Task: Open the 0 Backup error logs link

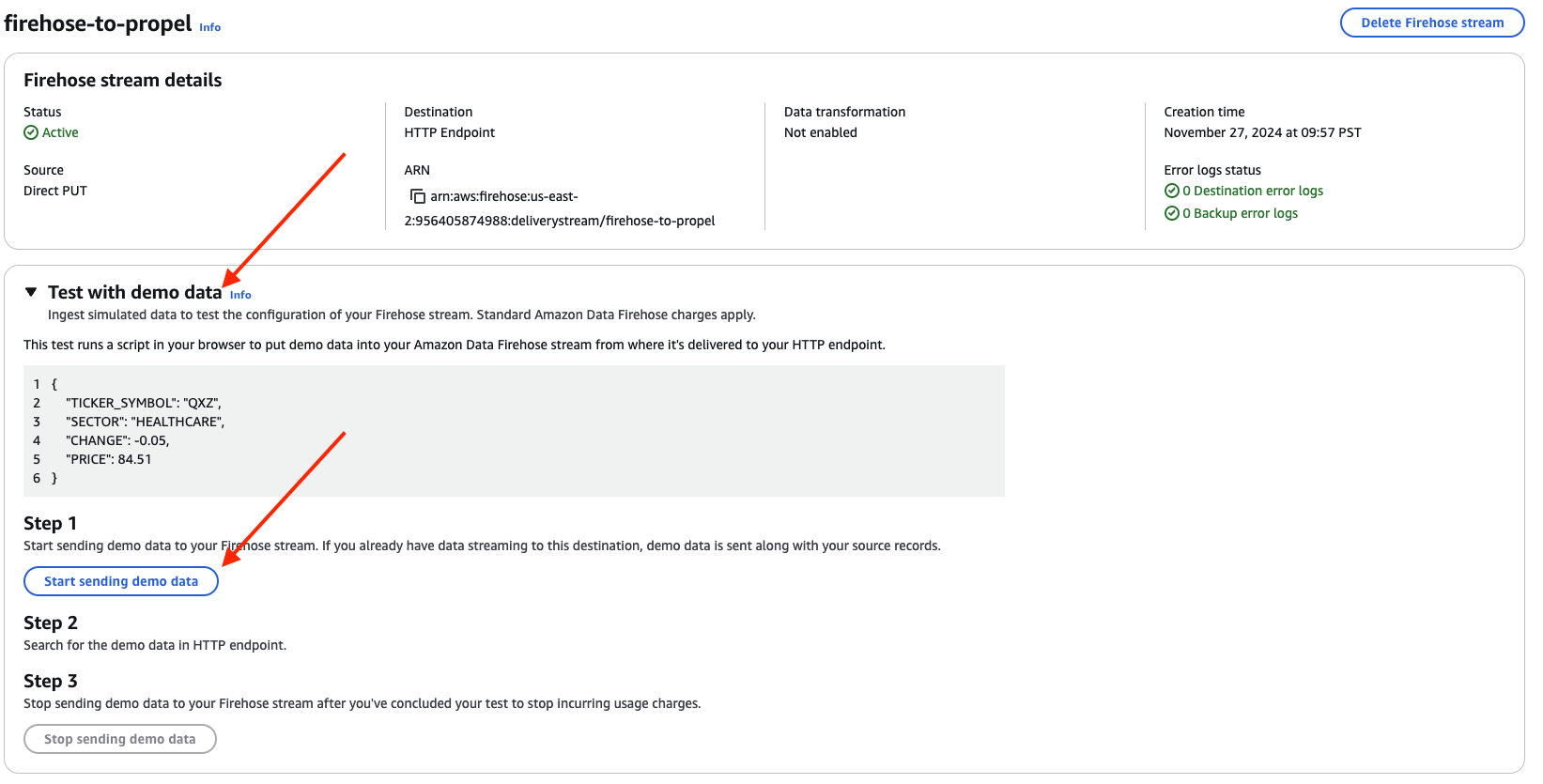Action: click(1240, 213)
